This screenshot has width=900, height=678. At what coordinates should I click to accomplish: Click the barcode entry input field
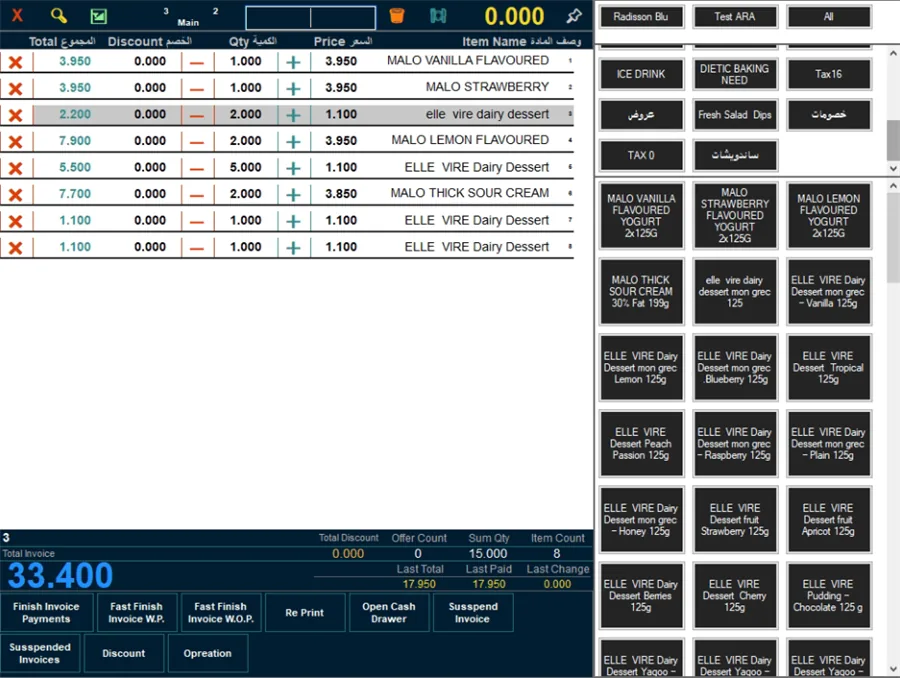pyautogui.click(x=311, y=18)
